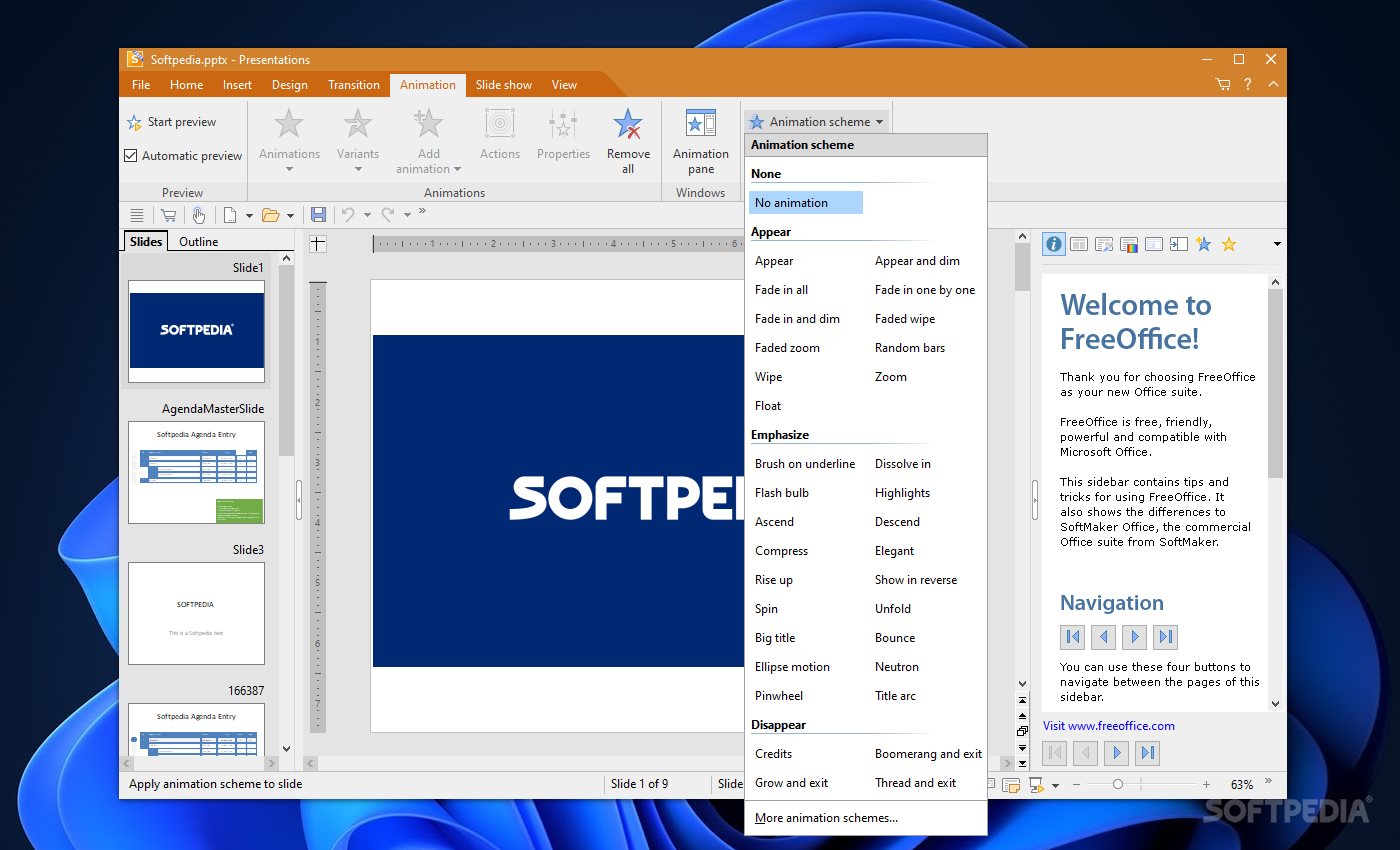Collapse the ribbon with chevron
The image size is (1400, 850).
(1273, 85)
